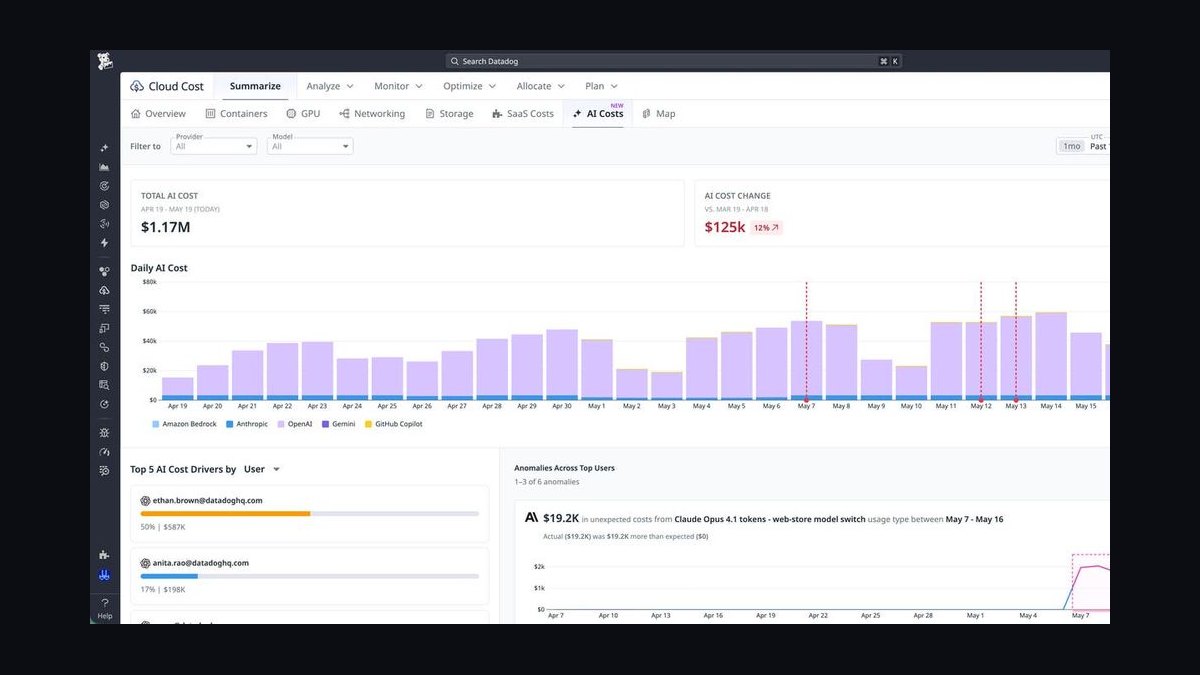Click the Cloud Cost title
Image resolution: width=1200 pixels, height=675 pixels.
176,86
